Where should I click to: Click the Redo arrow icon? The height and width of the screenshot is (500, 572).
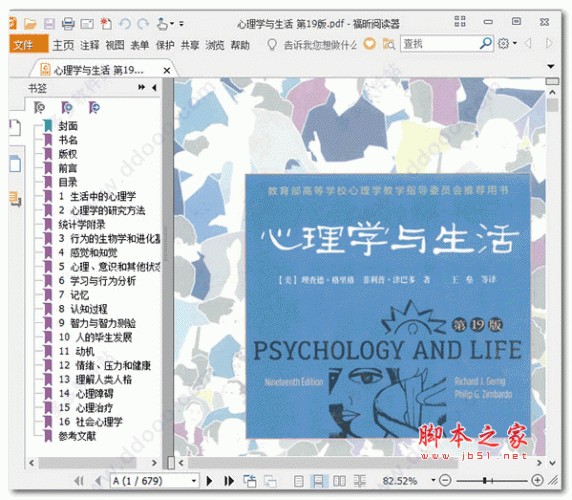[143, 24]
